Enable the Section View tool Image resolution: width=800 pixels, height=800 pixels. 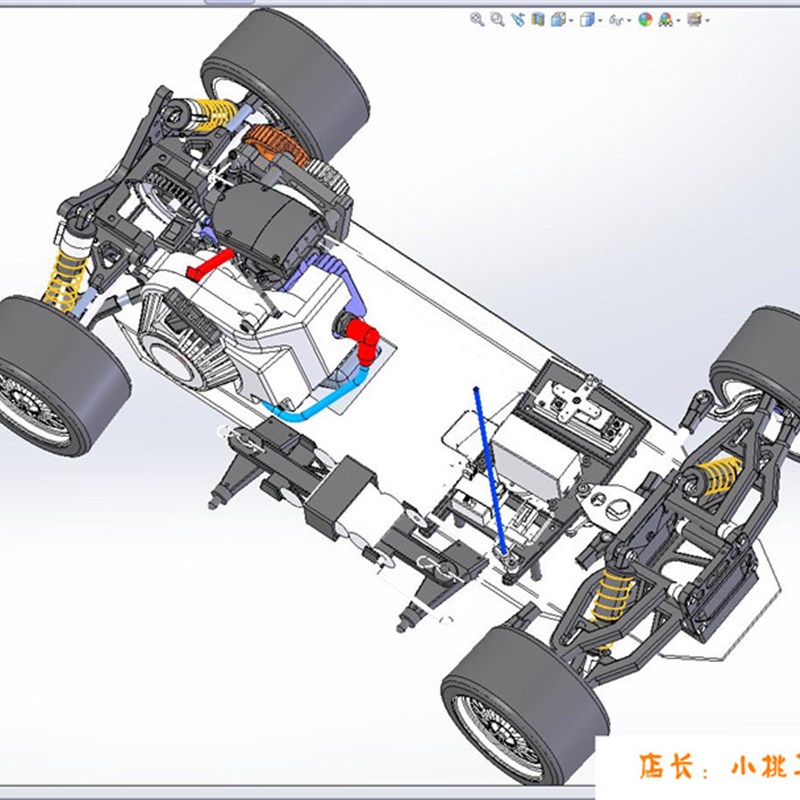(538, 17)
